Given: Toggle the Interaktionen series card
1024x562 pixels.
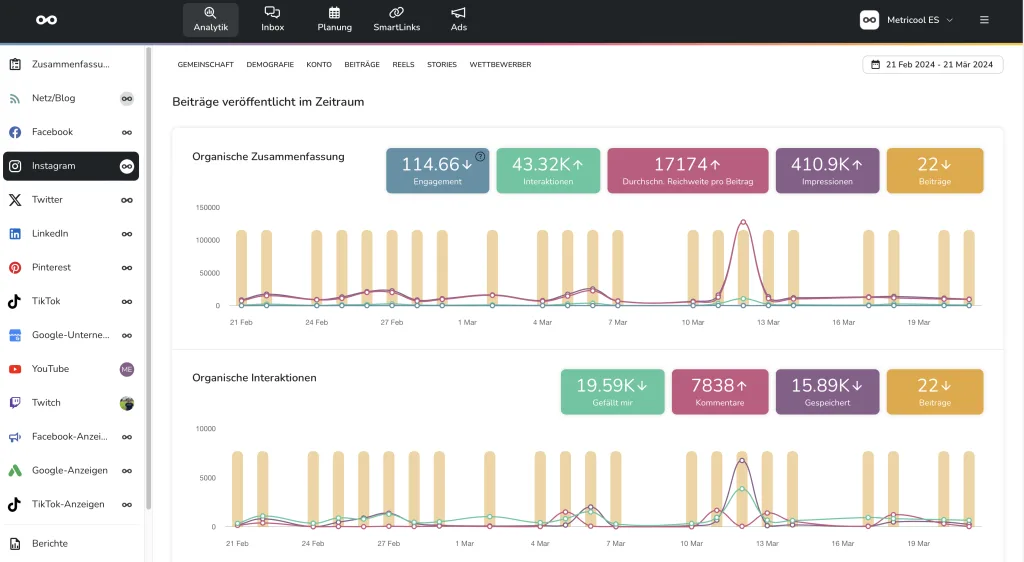Looking at the screenshot, I should (548, 170).
